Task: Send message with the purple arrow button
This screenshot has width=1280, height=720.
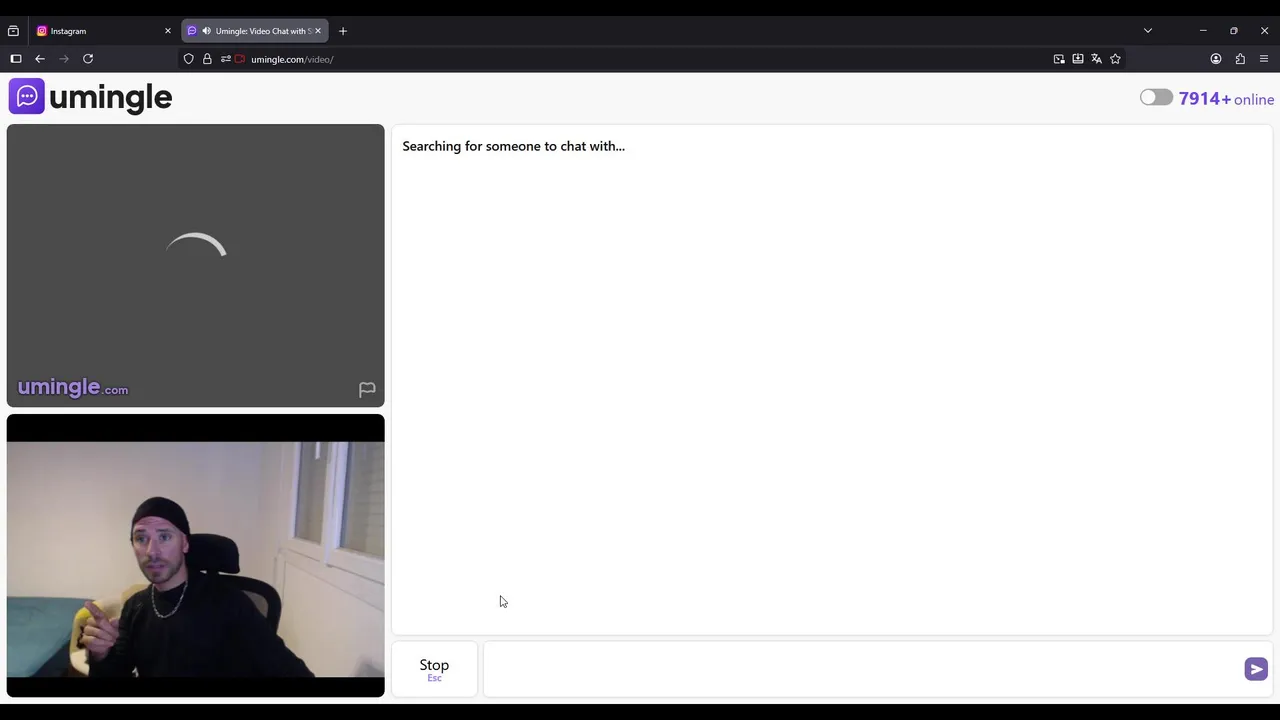Action: point(1256,669)
